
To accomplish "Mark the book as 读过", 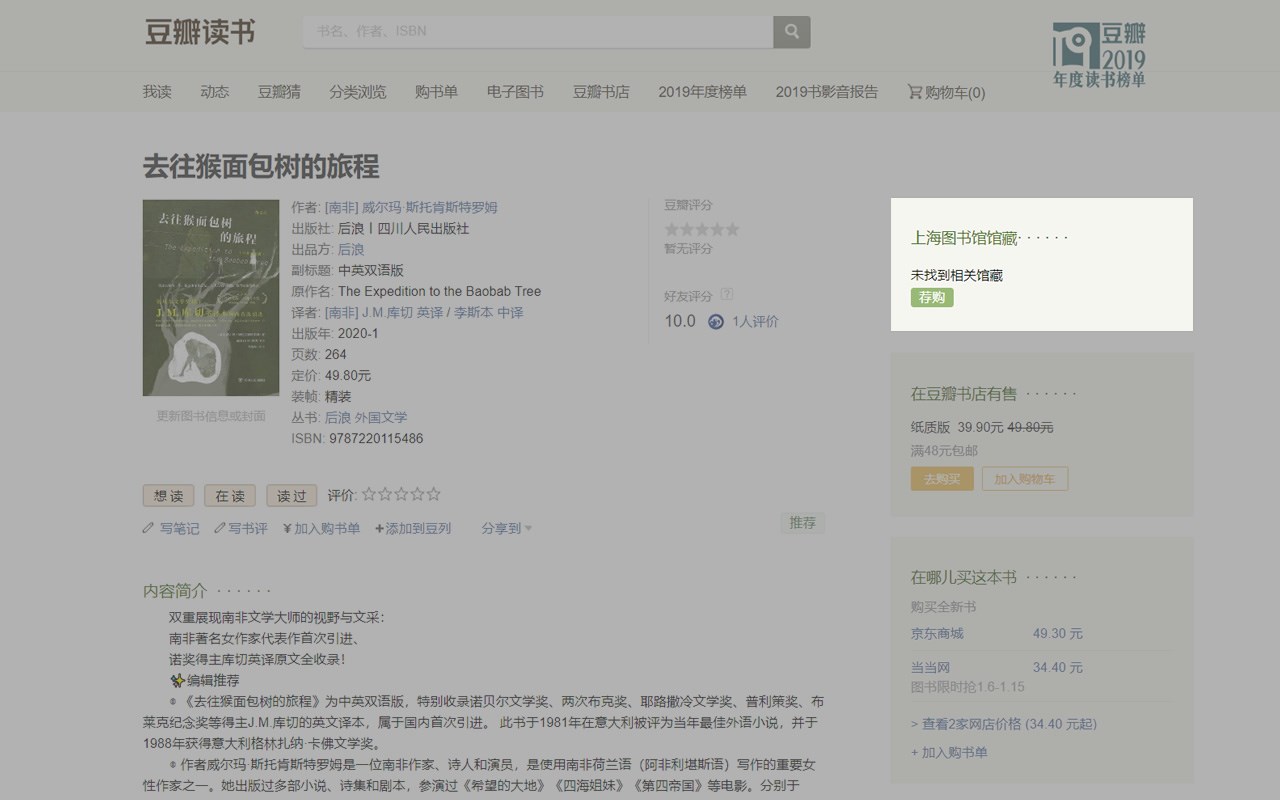I will 292,495.
